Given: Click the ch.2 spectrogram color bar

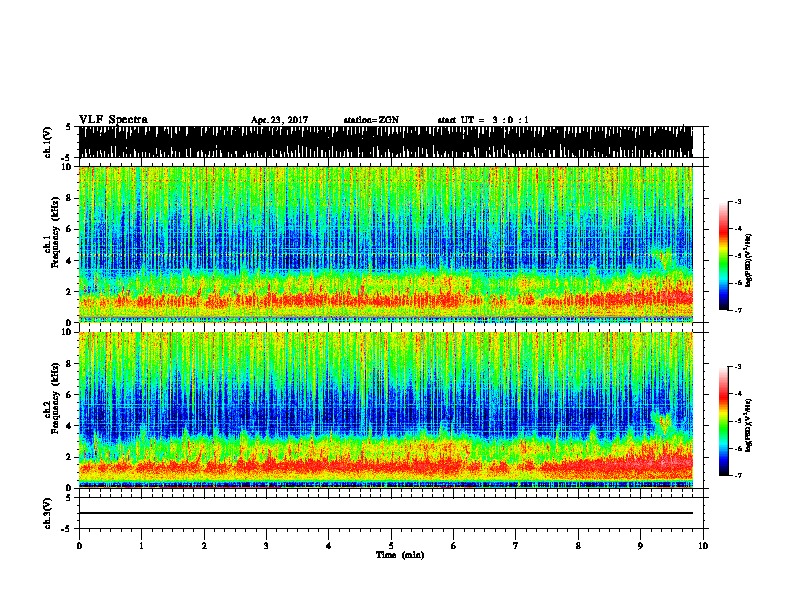Looking at the screenshot, I should click(x=723, y=421).
